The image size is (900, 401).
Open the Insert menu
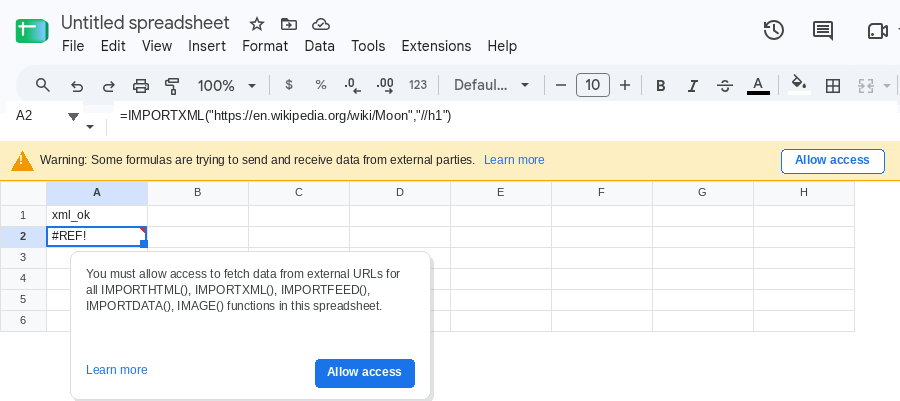[x=207, y=46]
